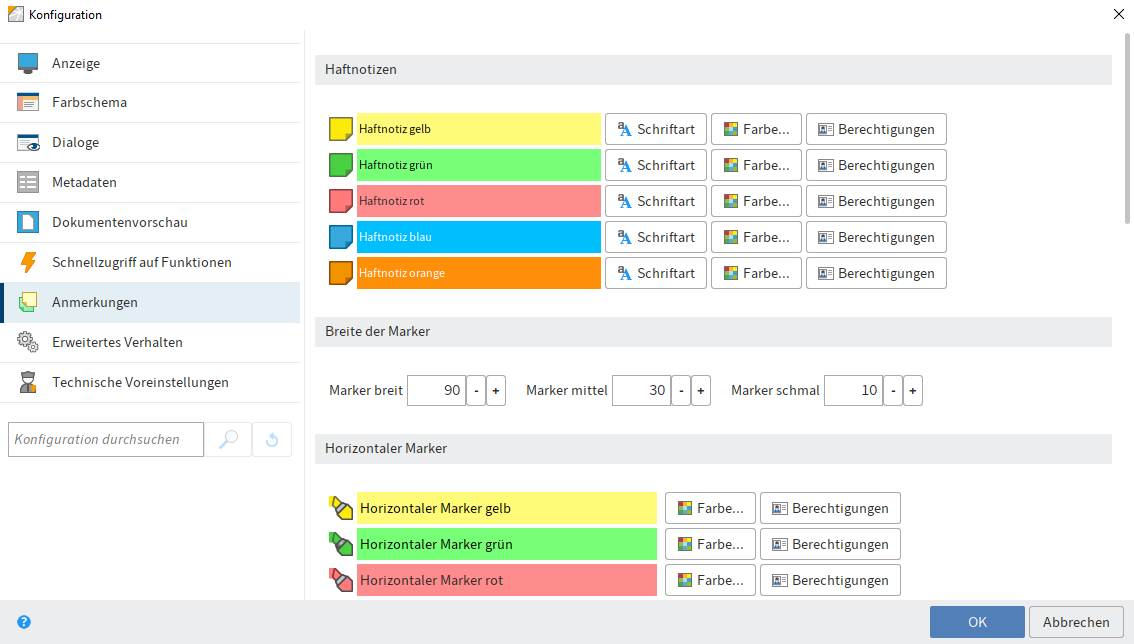Open Berechtigungen for Horizontaler Marker gelb

click(x=830, y=508)
